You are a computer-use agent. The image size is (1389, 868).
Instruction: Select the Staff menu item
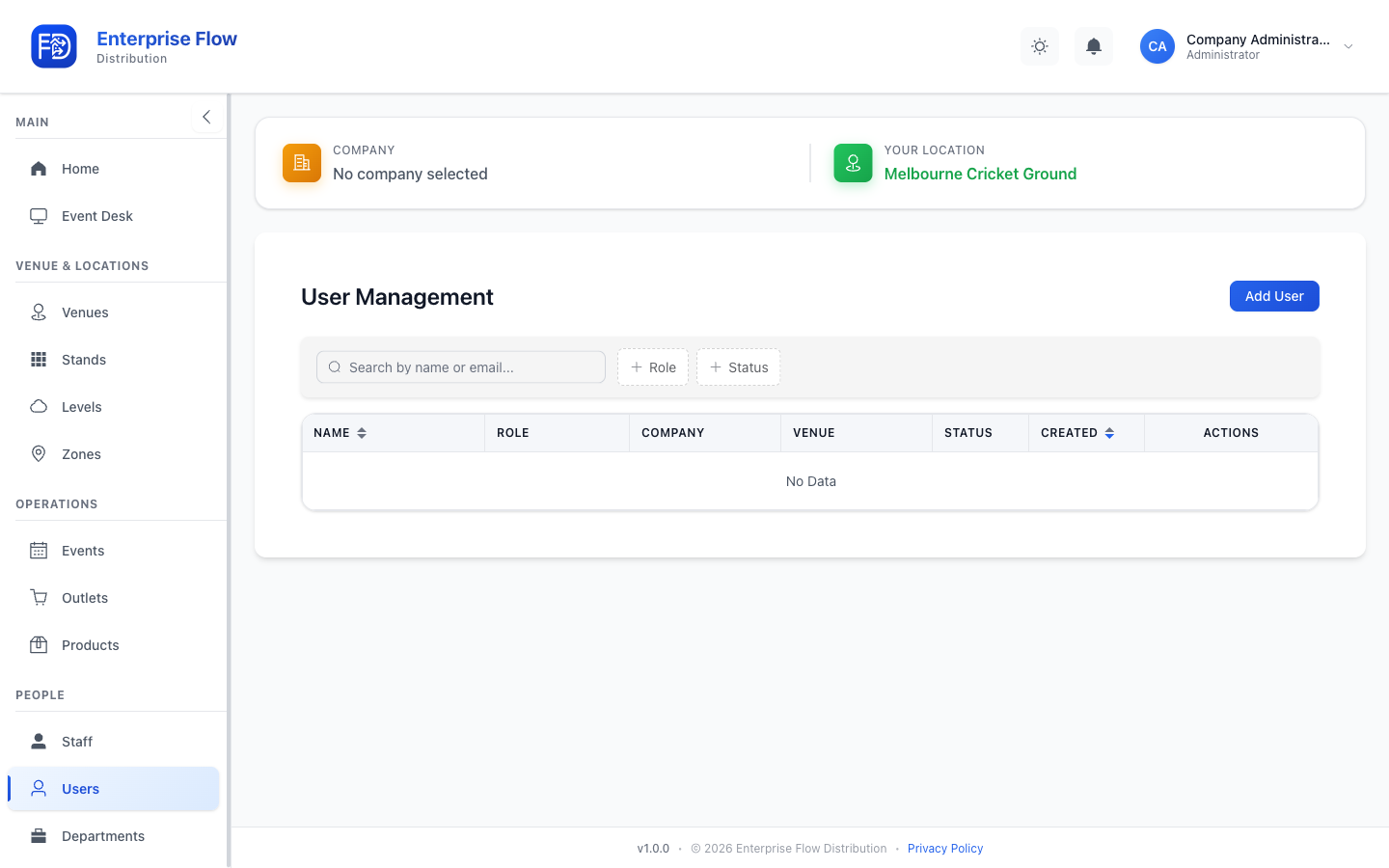(x=114, y=742)
